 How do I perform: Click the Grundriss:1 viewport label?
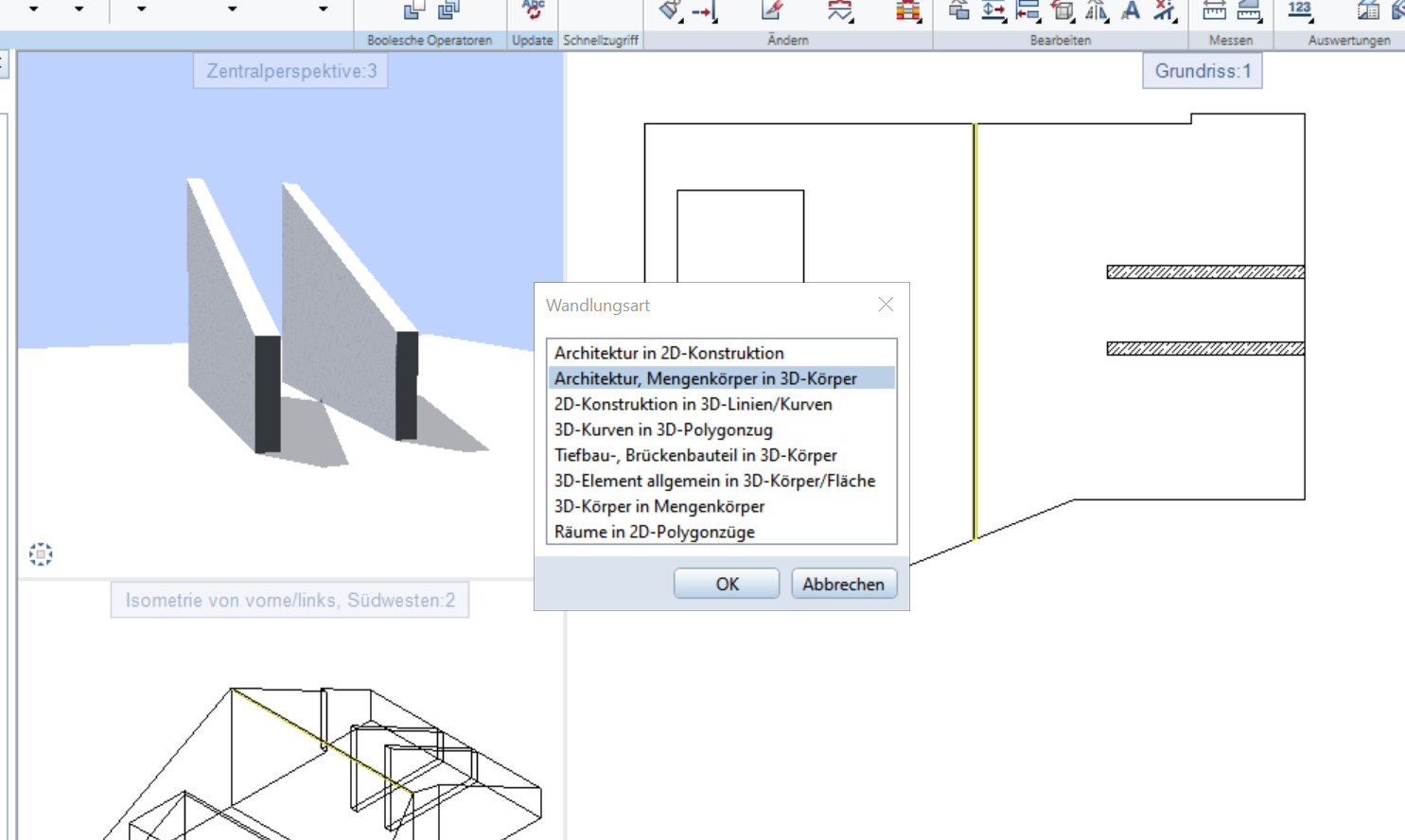pyautogui.click(x=1202, y=71)
